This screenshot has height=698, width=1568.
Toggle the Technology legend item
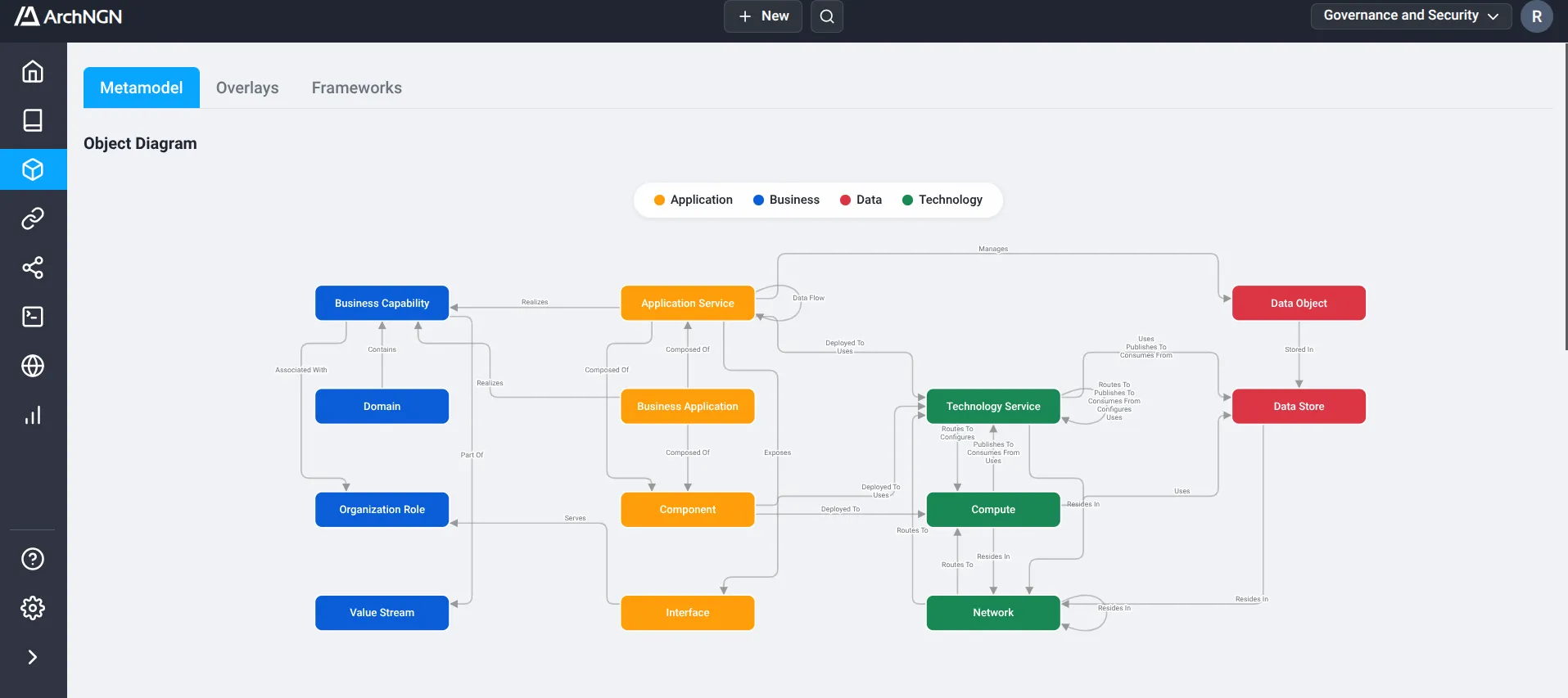[942, 200]
